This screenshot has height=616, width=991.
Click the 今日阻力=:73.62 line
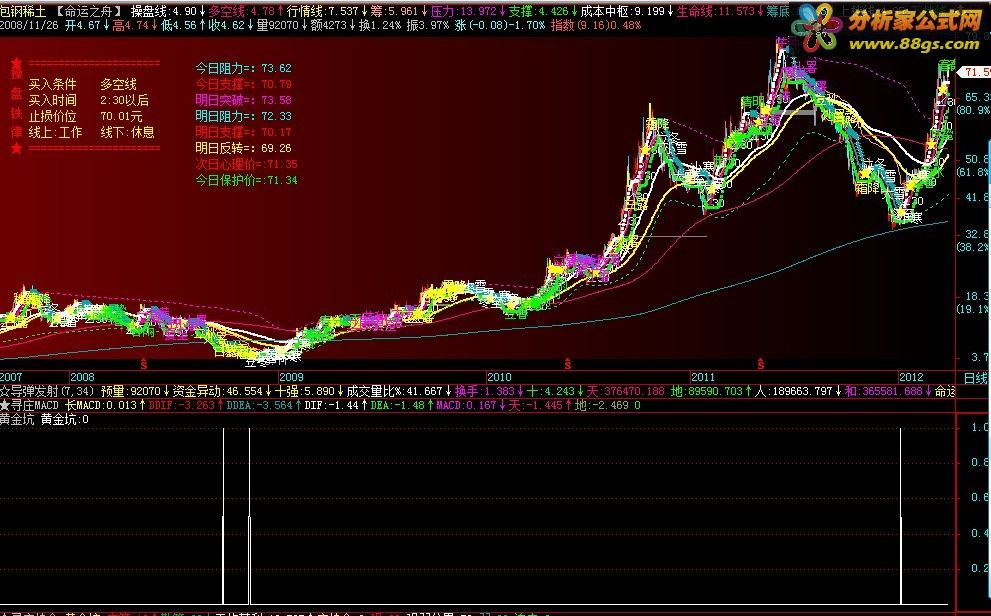[243, 68]
